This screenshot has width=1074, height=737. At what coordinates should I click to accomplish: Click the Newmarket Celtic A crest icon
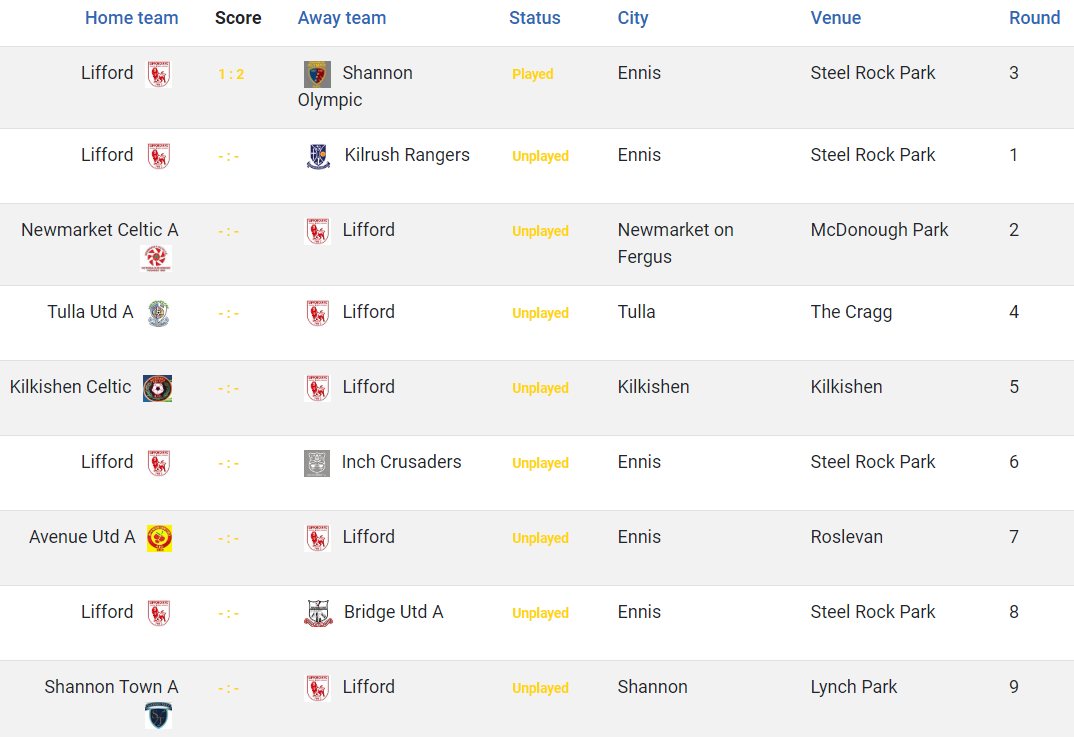pos(156,258)
